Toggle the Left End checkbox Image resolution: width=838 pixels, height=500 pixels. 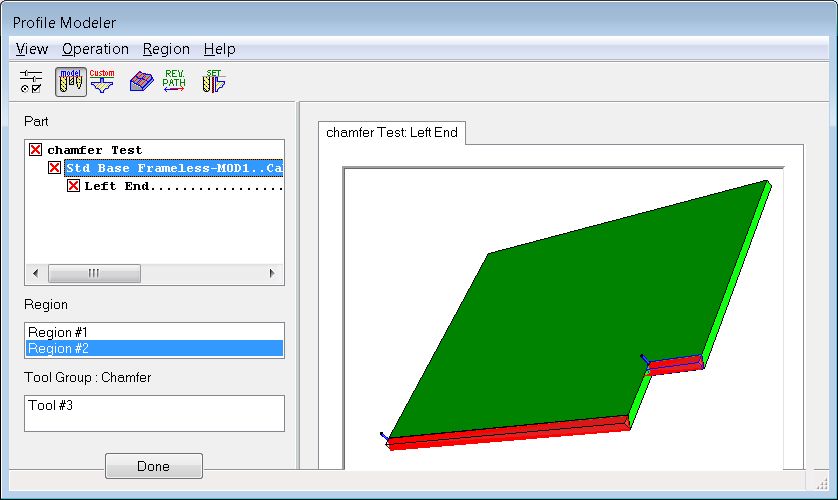[x=73, y=186]
